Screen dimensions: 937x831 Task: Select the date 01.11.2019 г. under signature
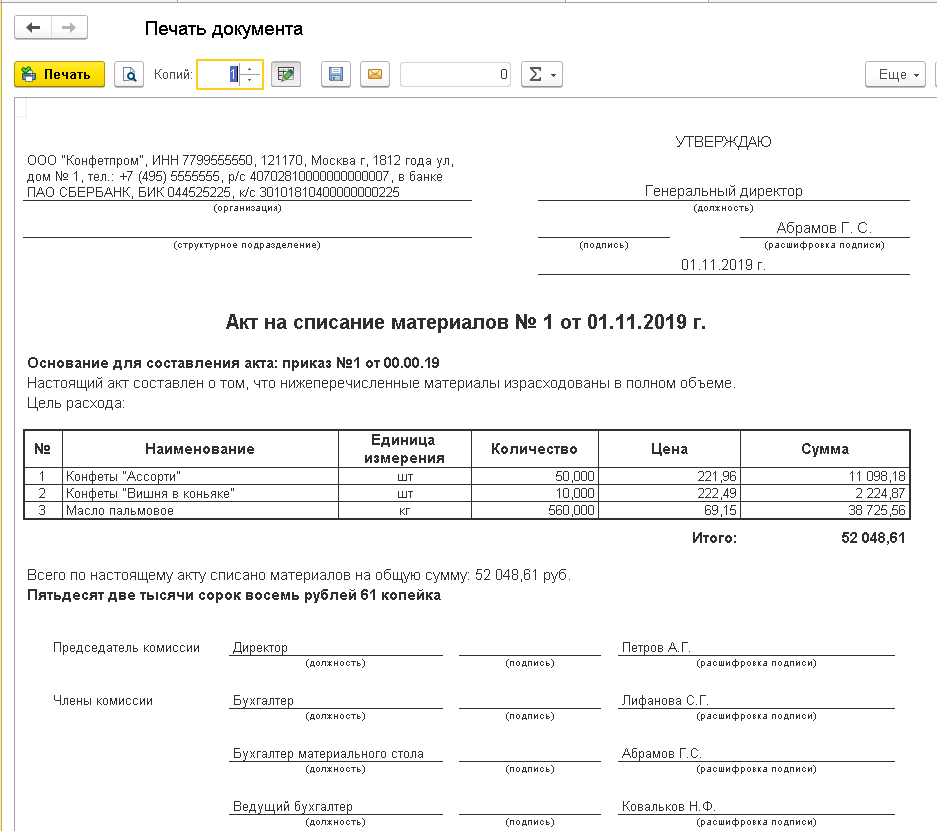click(x=723, y=265)
